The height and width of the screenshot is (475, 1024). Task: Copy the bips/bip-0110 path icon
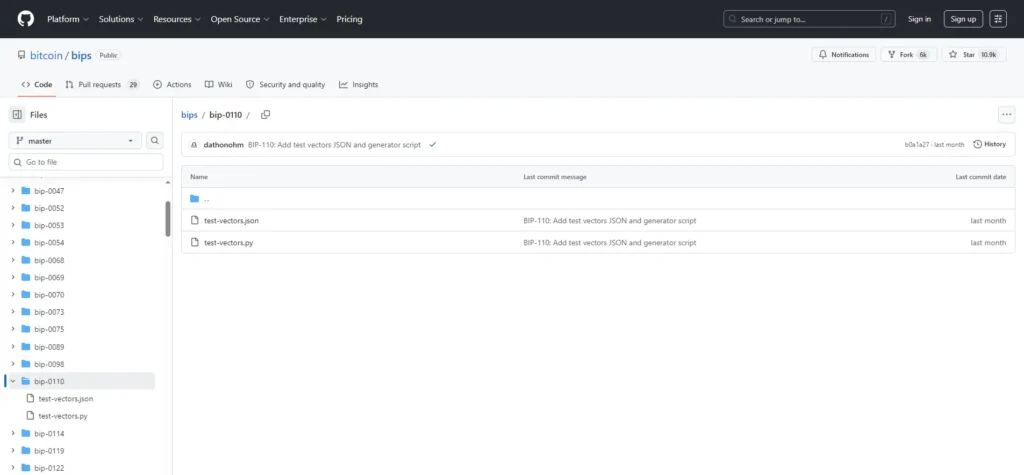(265, 115)
